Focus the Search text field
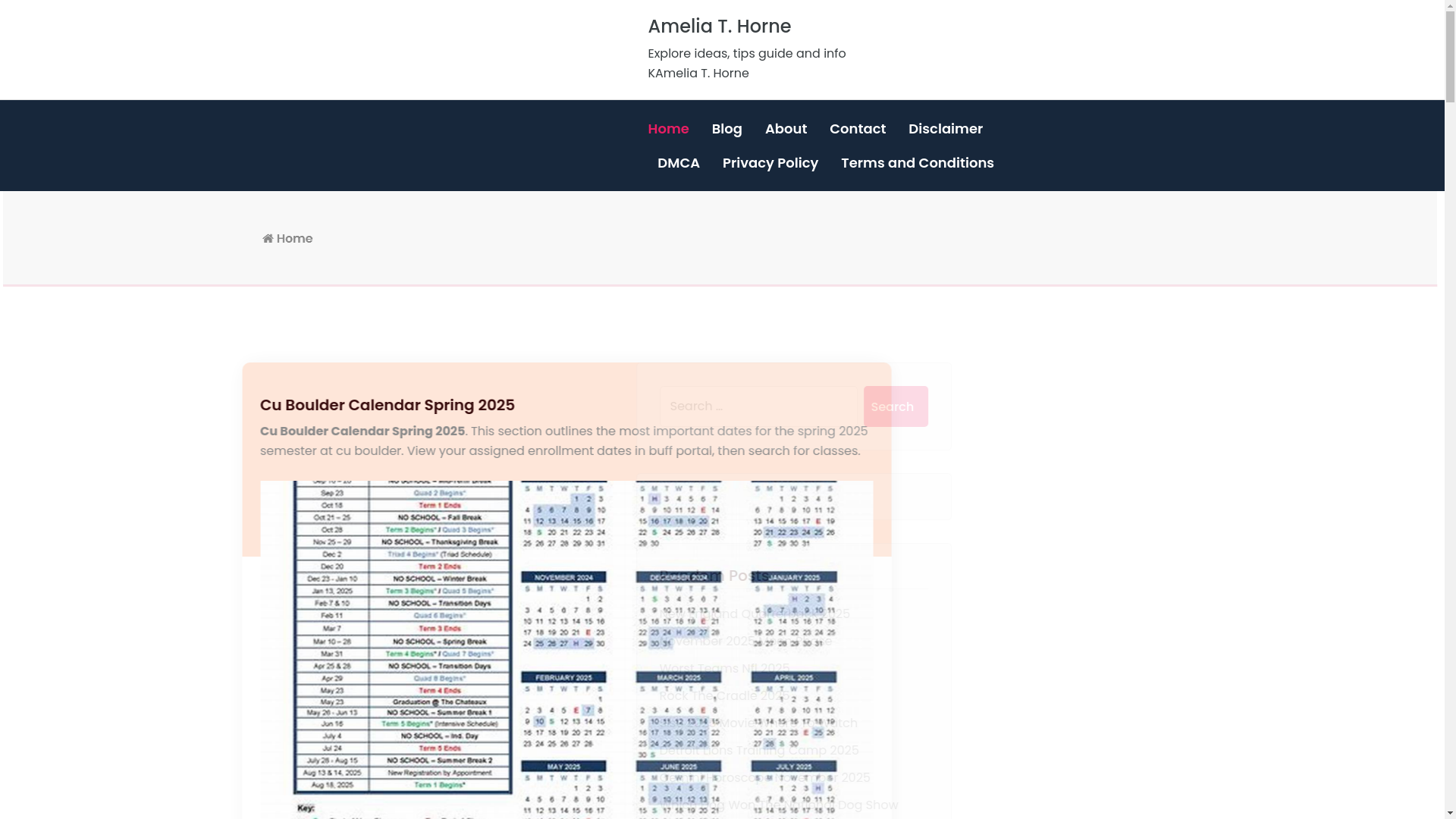This screenshot has width=1456, height=819. coord(758,406)
